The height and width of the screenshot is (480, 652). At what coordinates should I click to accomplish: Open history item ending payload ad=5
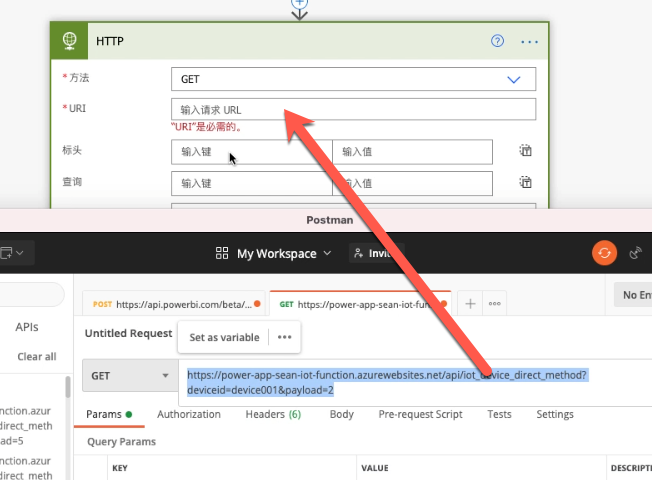pyautogui.click(x=26, y=426)
